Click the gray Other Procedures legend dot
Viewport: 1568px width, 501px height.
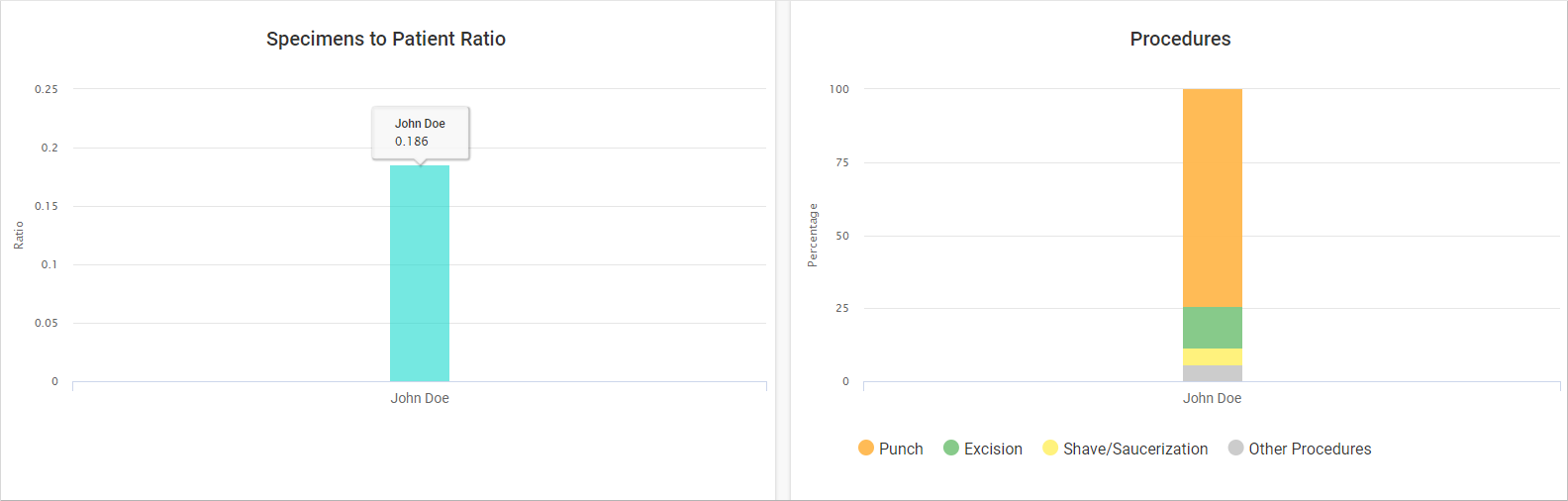pos(1235,448)
